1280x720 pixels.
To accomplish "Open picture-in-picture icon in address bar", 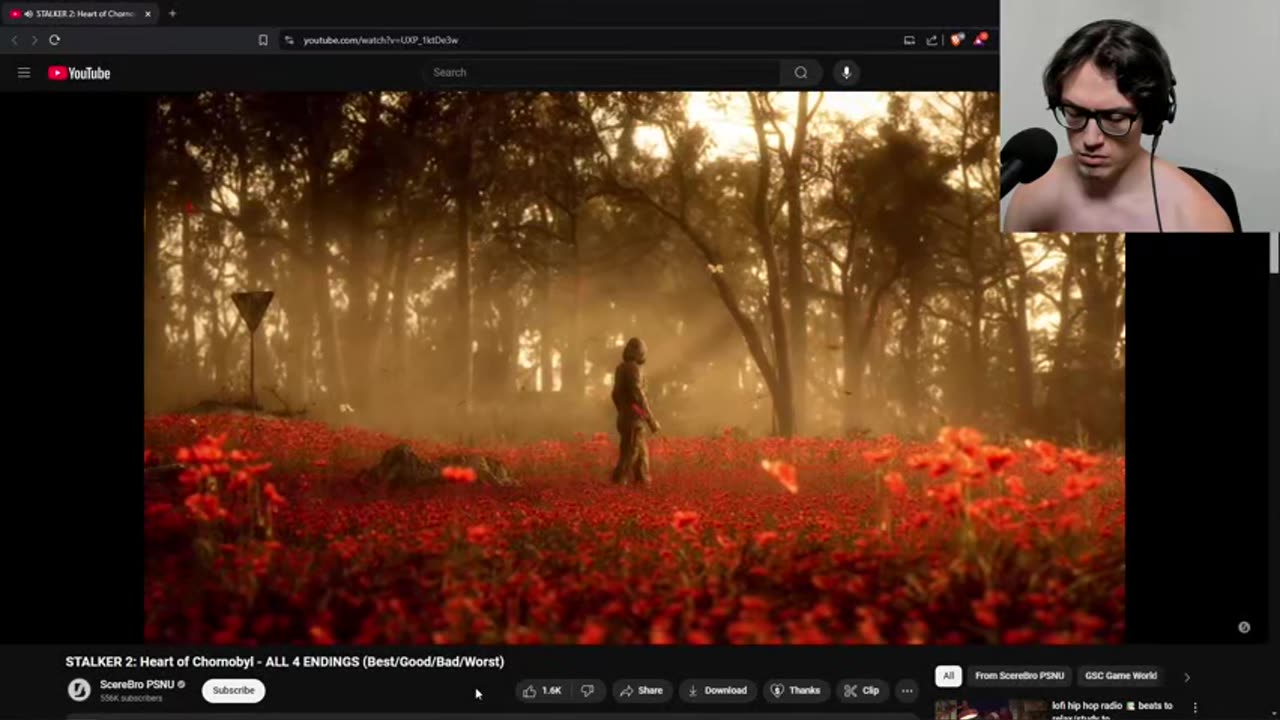I will [909, 40].
